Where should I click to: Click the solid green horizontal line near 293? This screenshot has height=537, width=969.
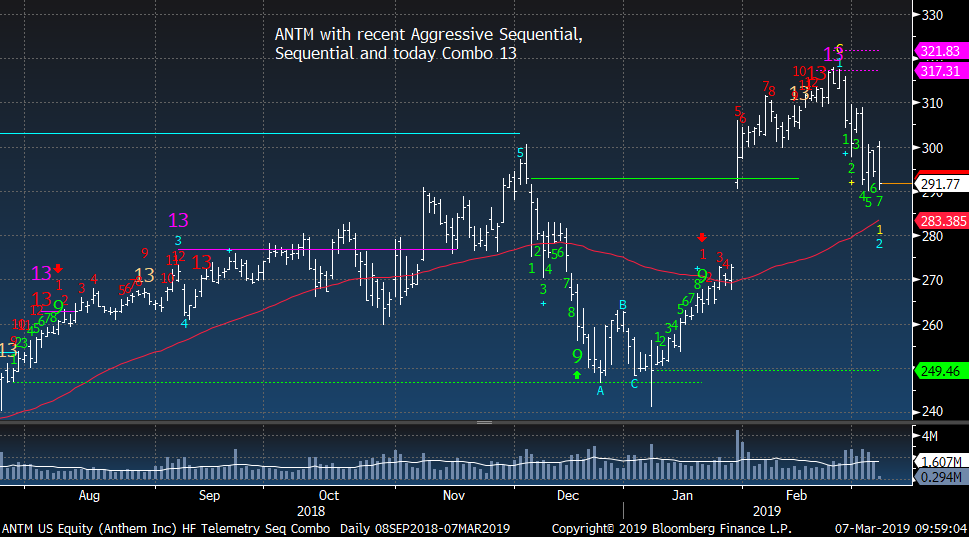tap(665, 179)
